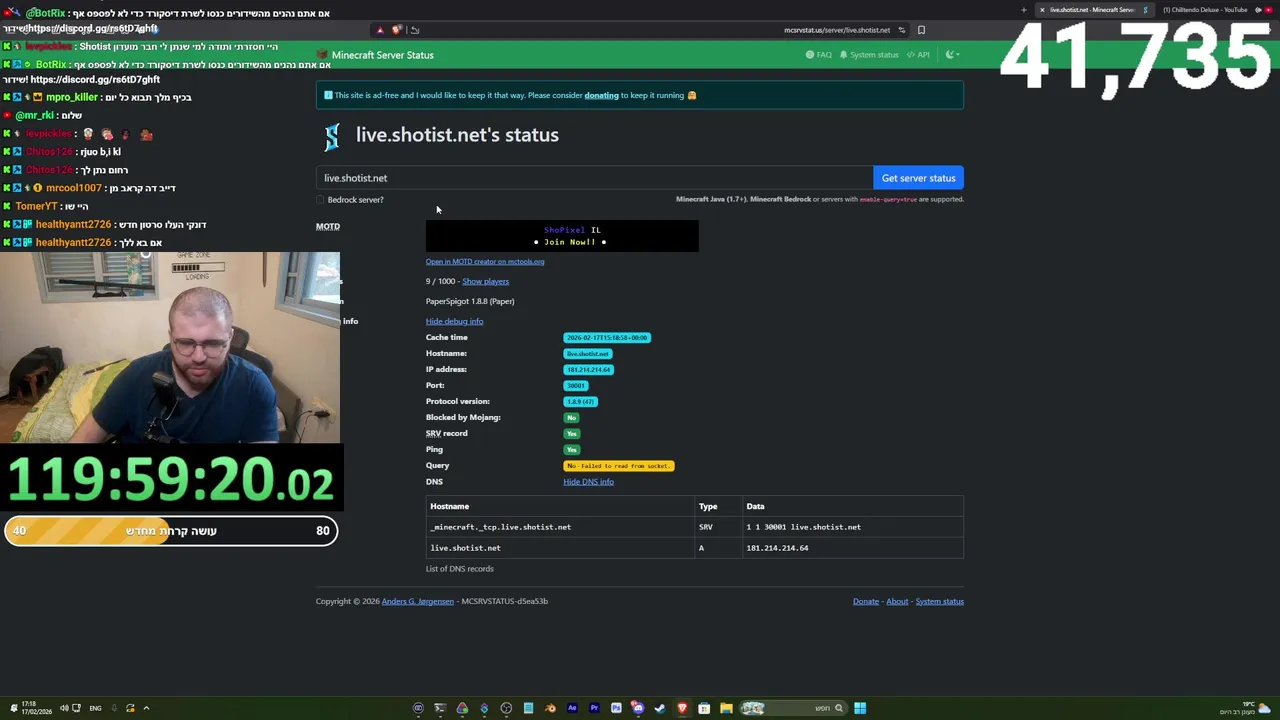Open terminal icon in taskbar

(440, 708)
